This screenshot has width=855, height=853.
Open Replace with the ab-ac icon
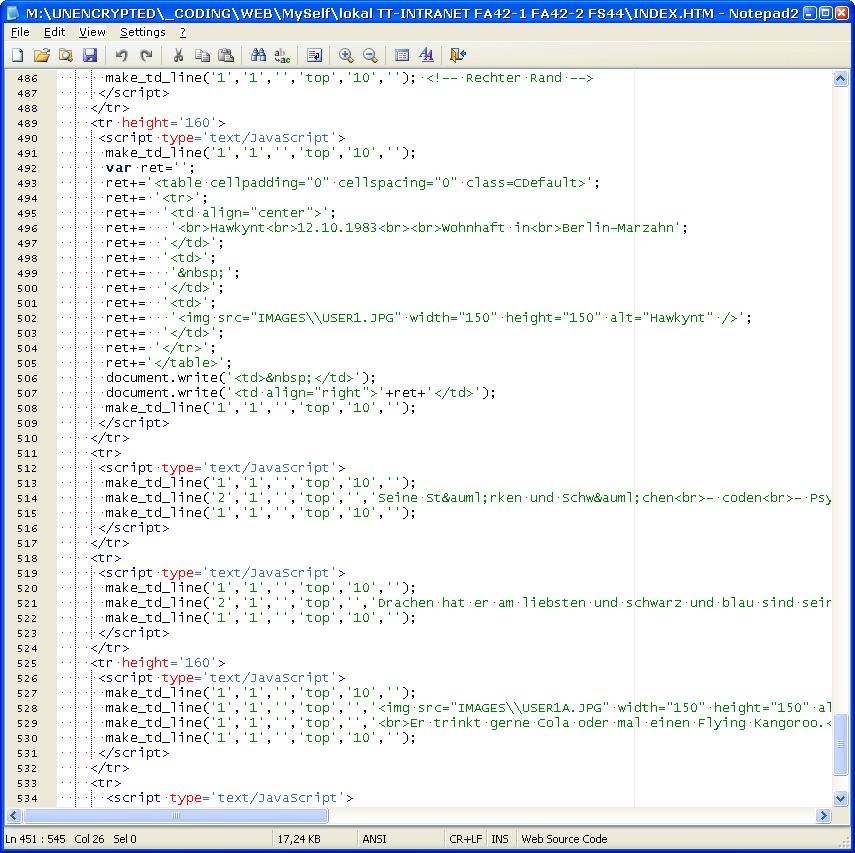[282, 55]
